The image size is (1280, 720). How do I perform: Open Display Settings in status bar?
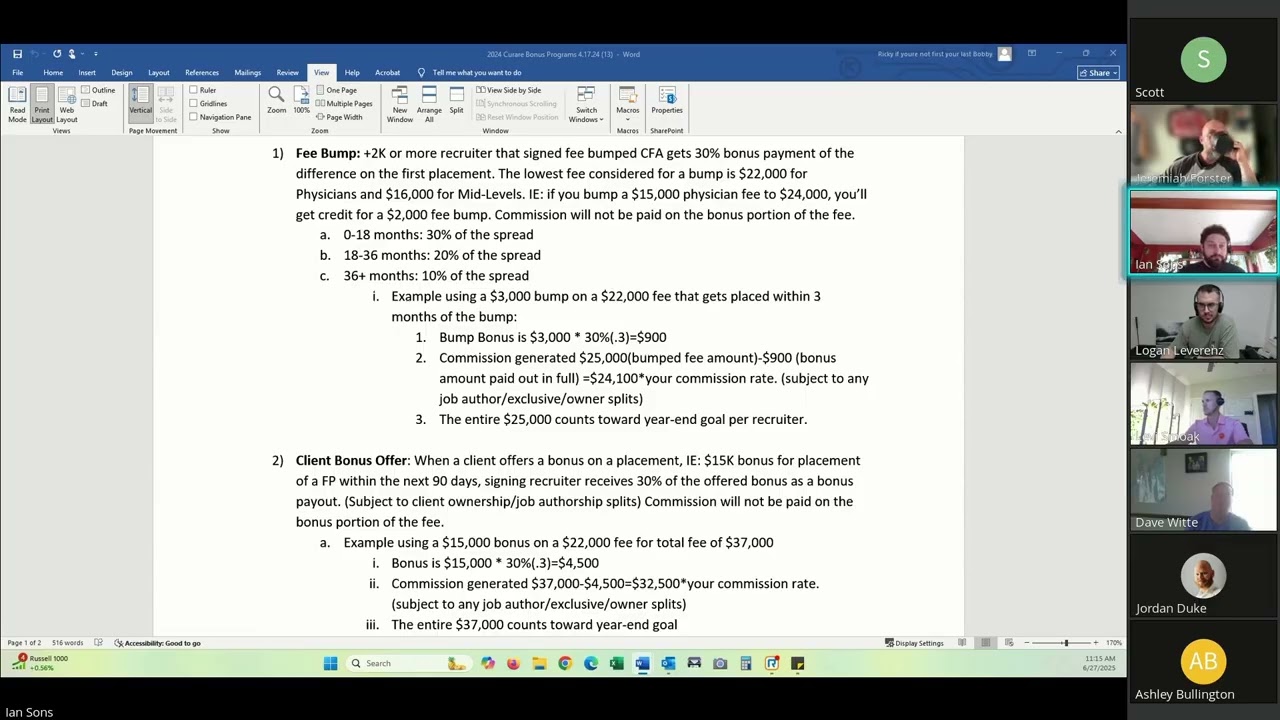tap(914, 643)
